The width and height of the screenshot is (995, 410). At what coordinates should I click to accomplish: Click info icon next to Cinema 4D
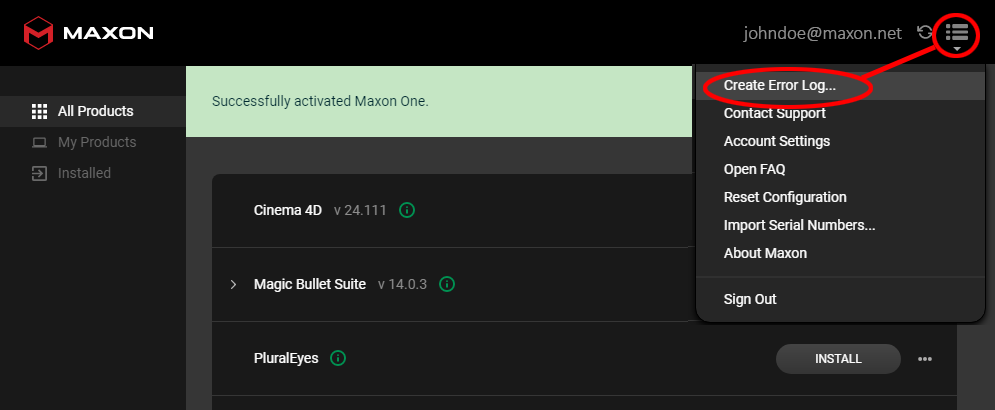(407, 210)
